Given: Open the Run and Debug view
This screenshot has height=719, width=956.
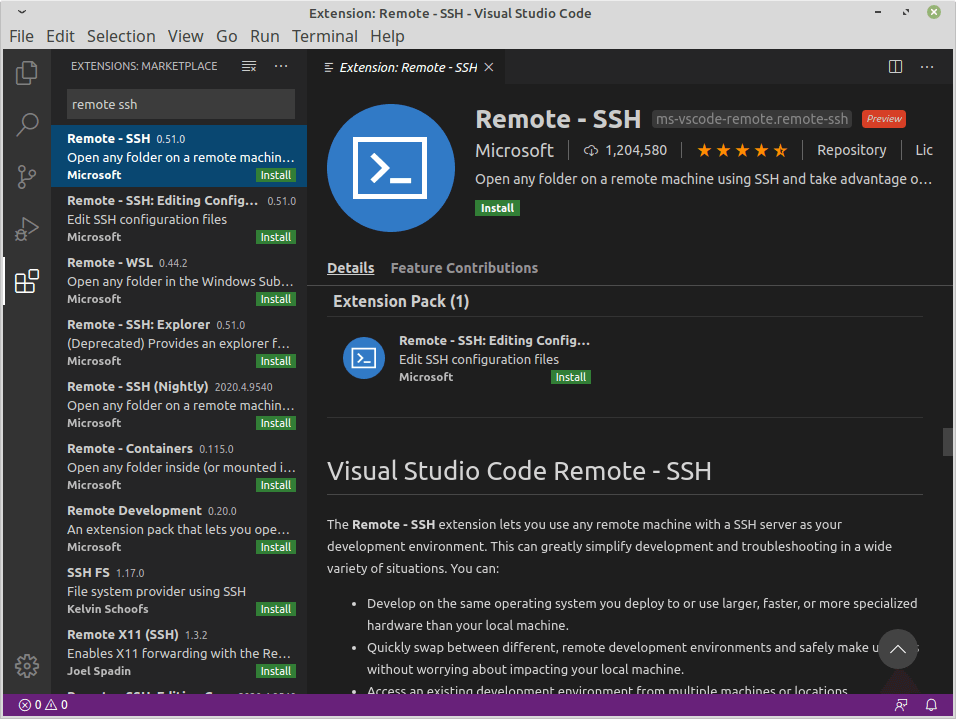Looking at the screenshot, I should point(27,229).
